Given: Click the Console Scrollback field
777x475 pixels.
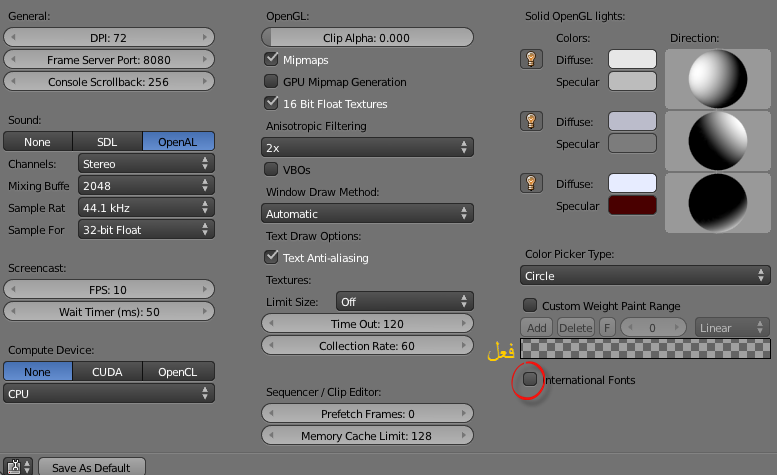Looking at the screenshot, I should pyautogui.click(x=109, y=81).
